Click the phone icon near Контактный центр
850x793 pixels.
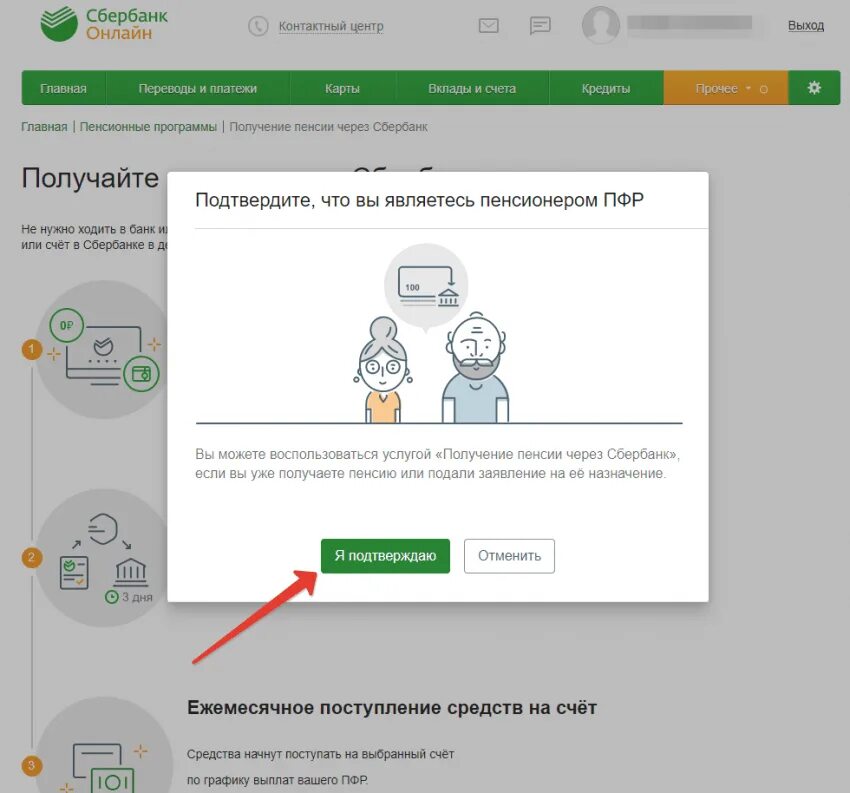click(258, 26)
